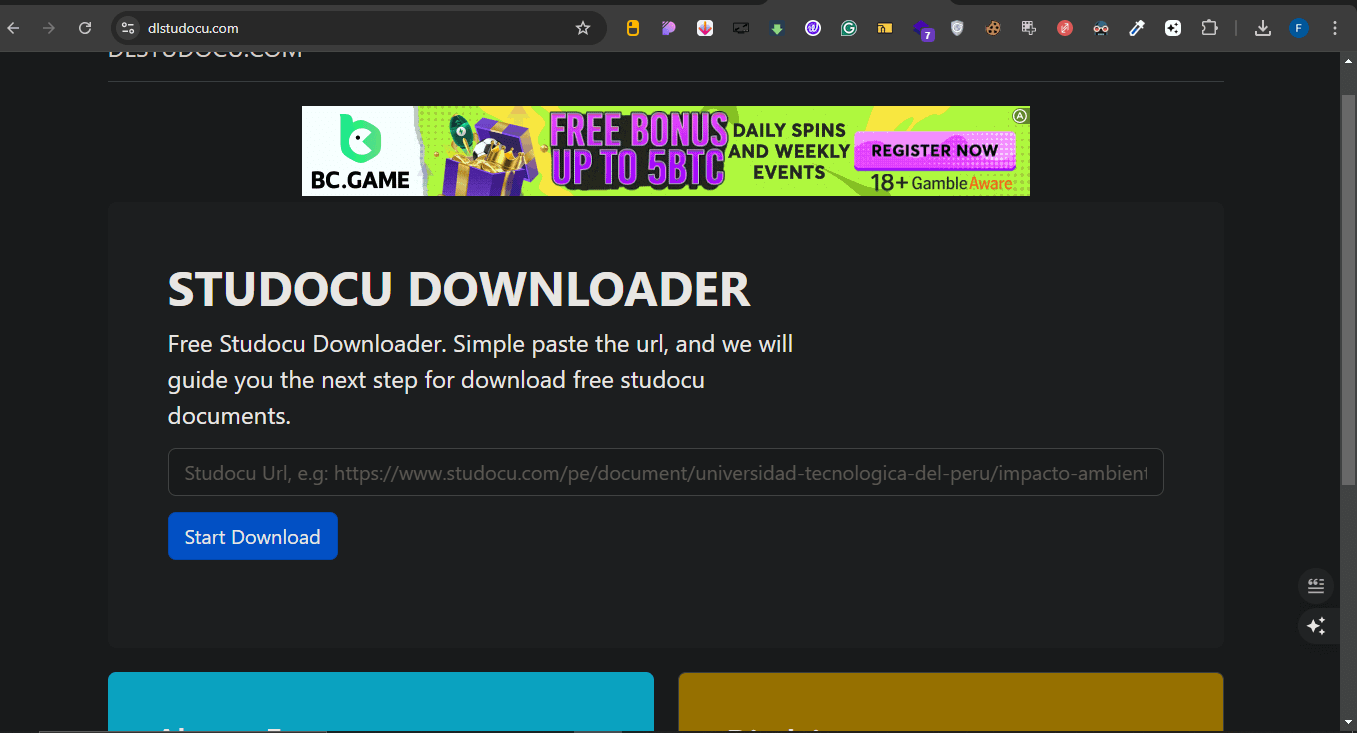Viewport: 1357px width, 733px height.
Task: Bookmark this page with the star icon
Action: 583,28
